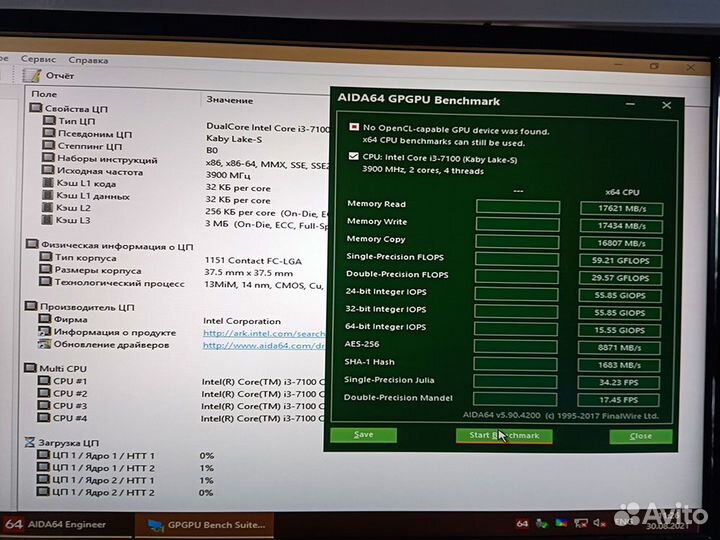Click the chip icon beside Кэш L1 данных

point(47,195)
